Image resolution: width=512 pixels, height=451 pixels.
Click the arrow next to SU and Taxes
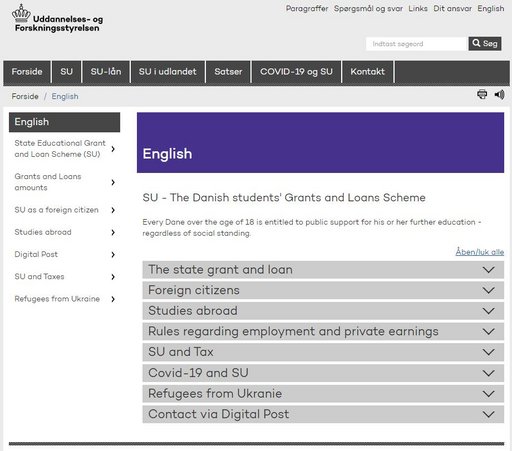pyautogui.click(x=113, y=277)
